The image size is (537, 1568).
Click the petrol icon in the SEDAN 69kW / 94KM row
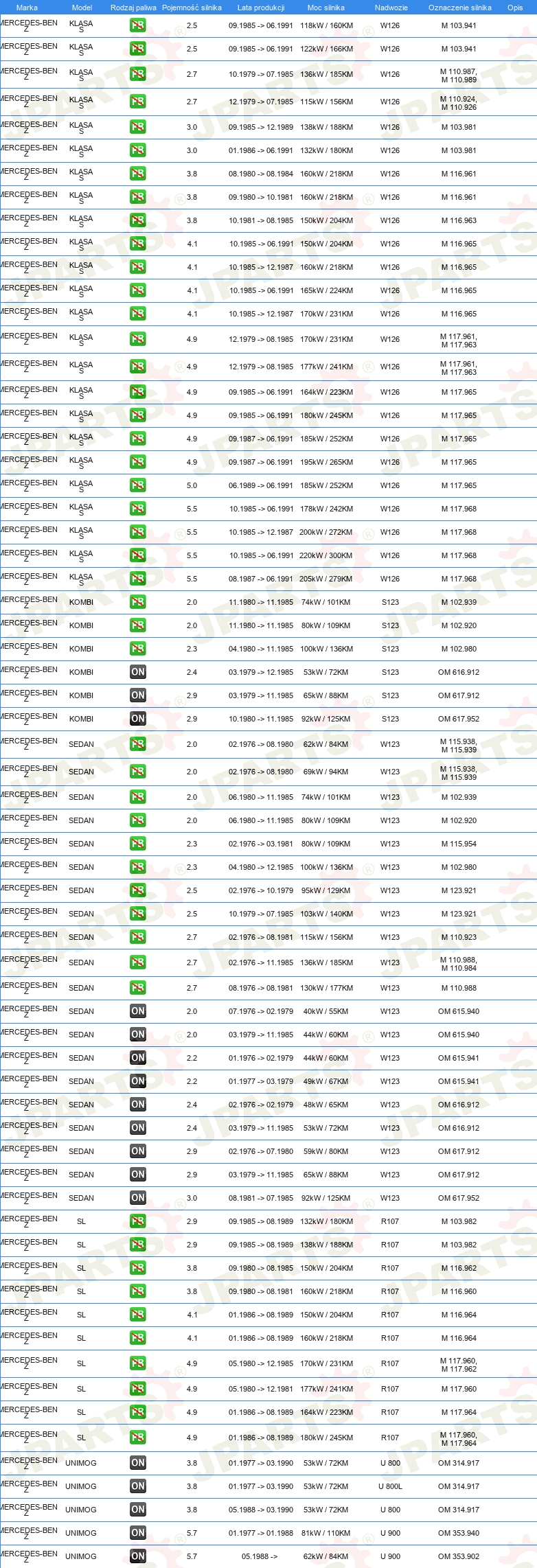point(138,772)
